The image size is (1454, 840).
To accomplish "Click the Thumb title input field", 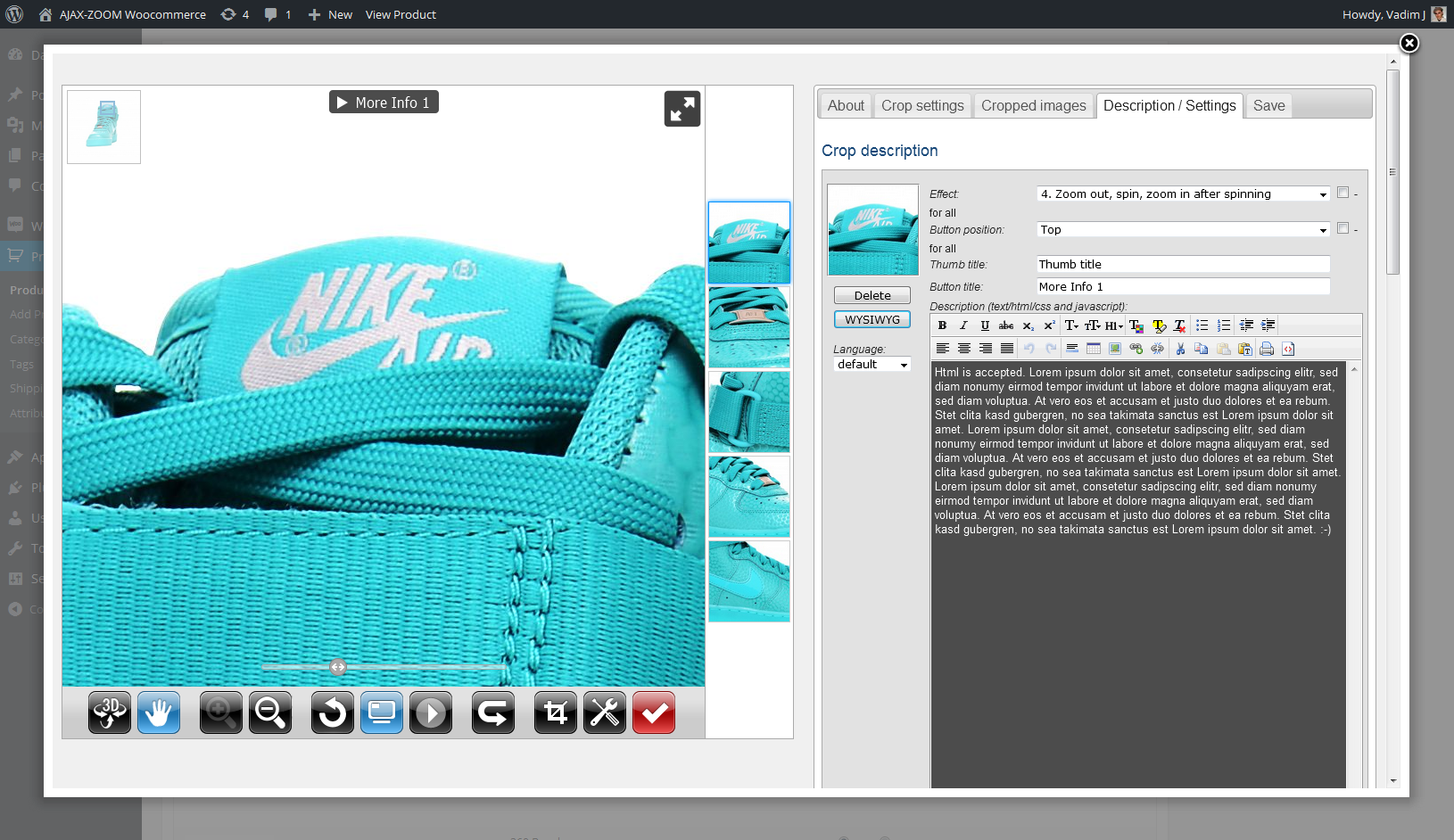I will [1183, 264].
